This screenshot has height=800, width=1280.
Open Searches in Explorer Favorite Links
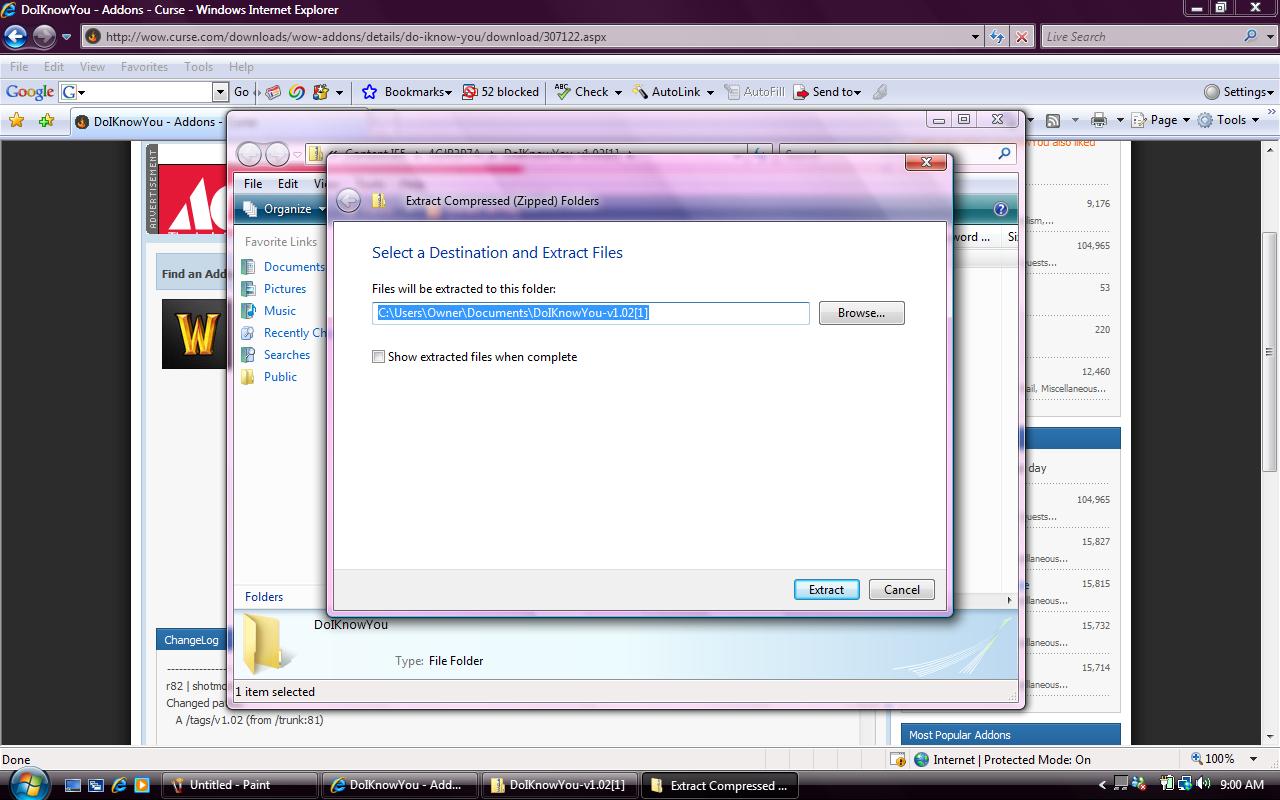click(x=287, y=355)
